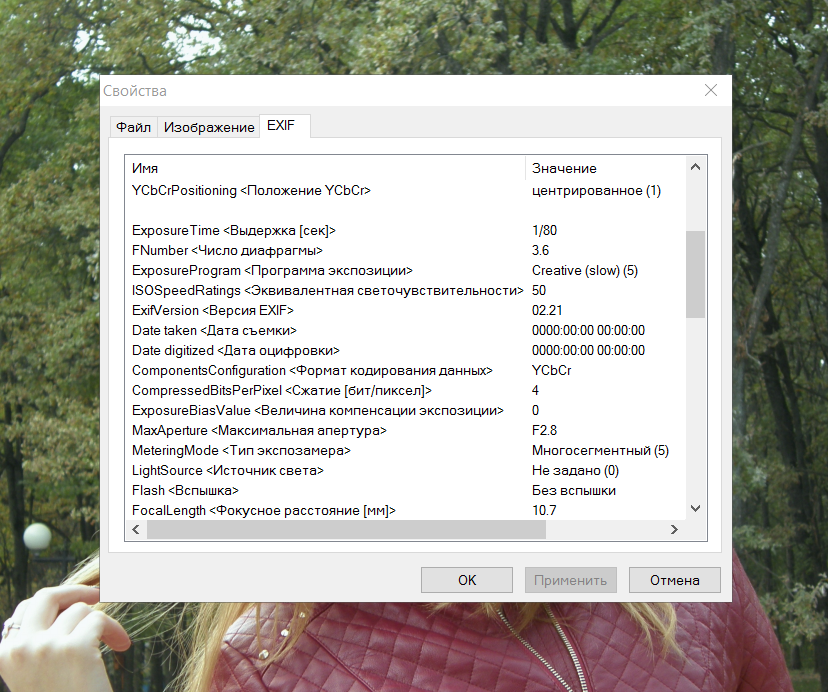828x692 pixels.
Task: Select the LightSource row
Action: coord(406,470)
